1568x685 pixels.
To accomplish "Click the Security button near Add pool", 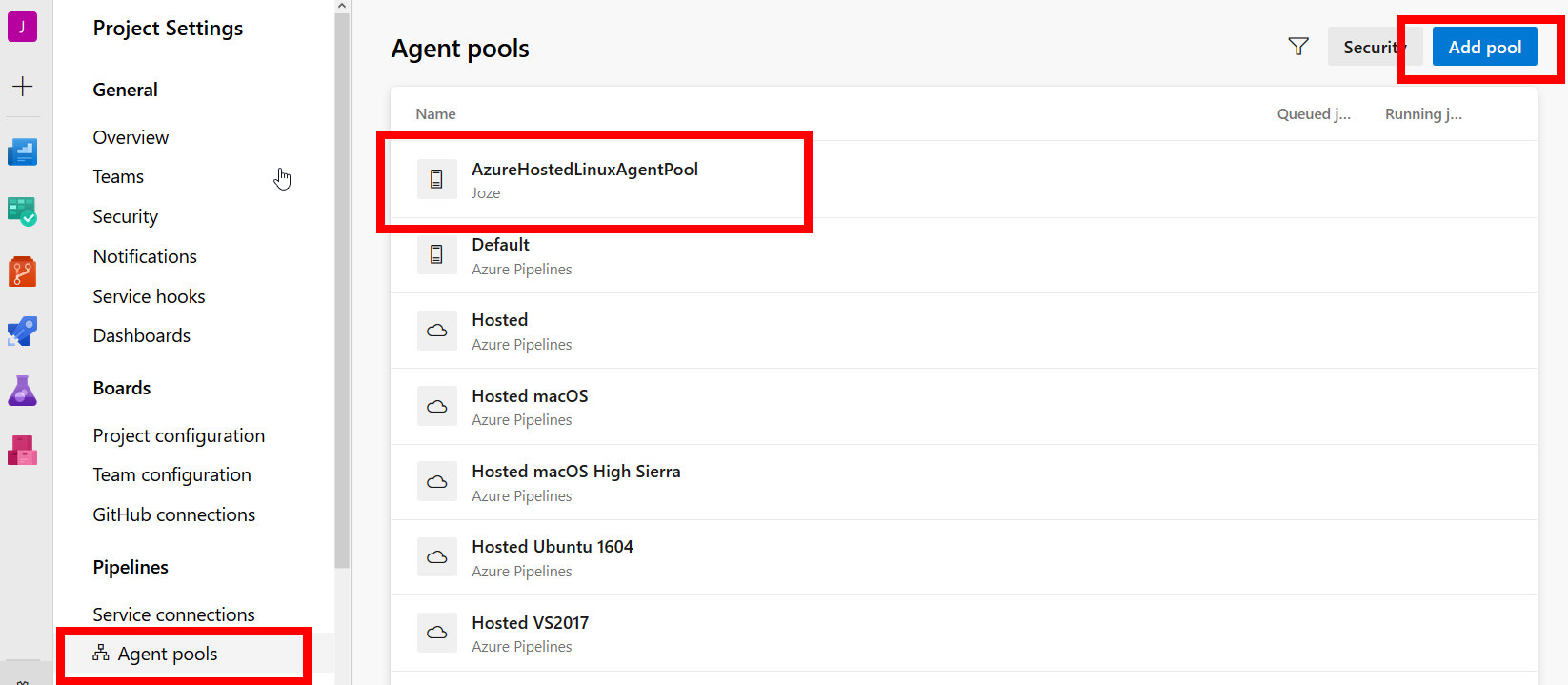I will [x=1368, y=47].
